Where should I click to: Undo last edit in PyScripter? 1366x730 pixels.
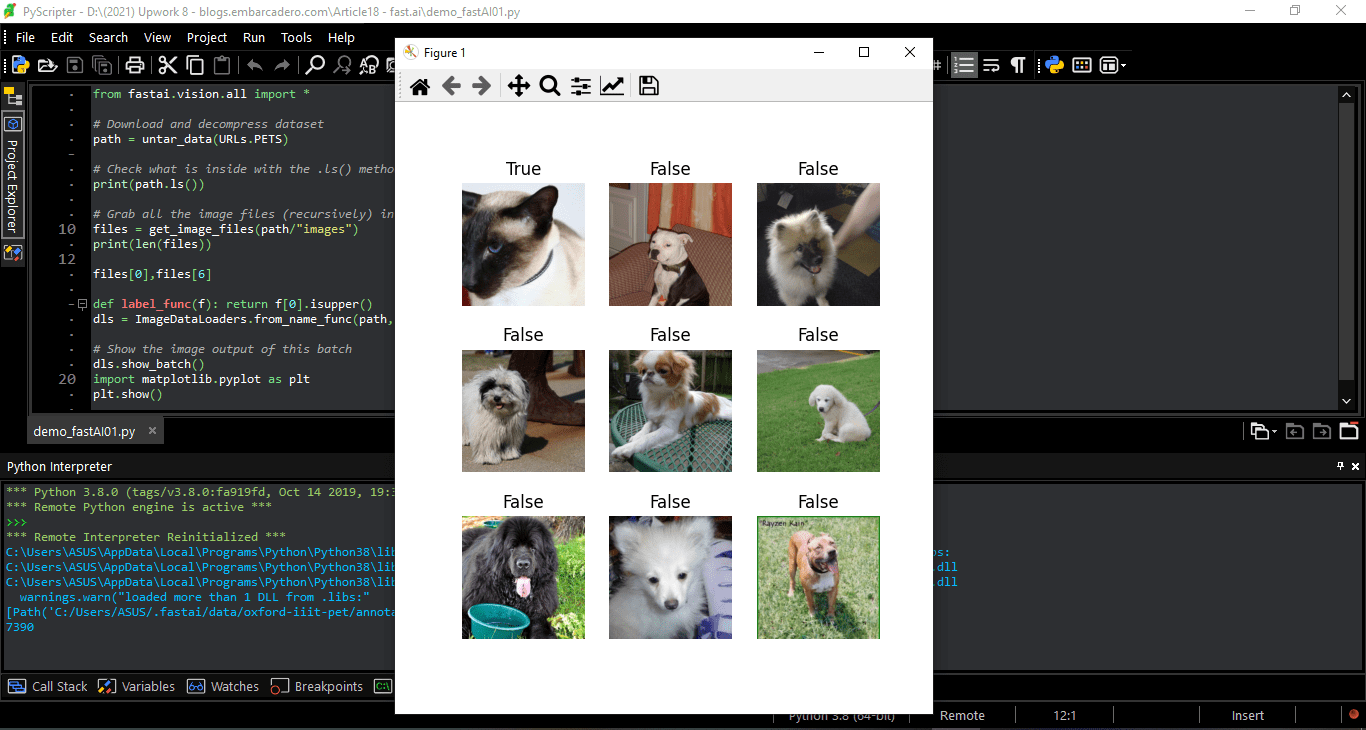click(x=255, y=65)
